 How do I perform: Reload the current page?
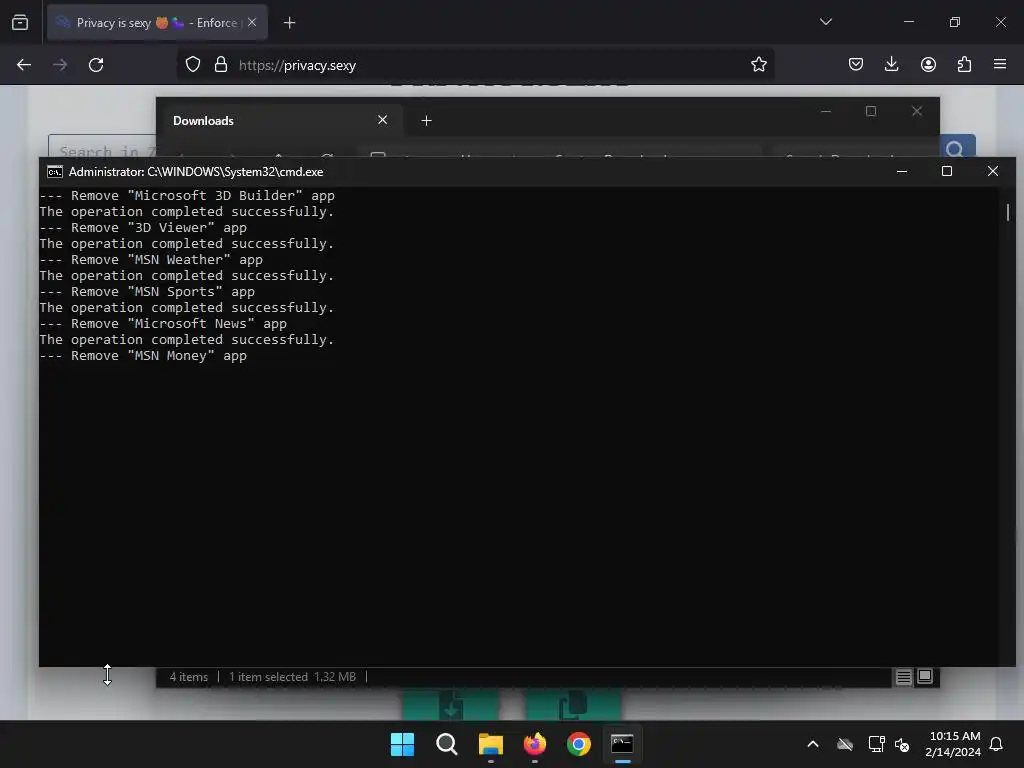96,65
